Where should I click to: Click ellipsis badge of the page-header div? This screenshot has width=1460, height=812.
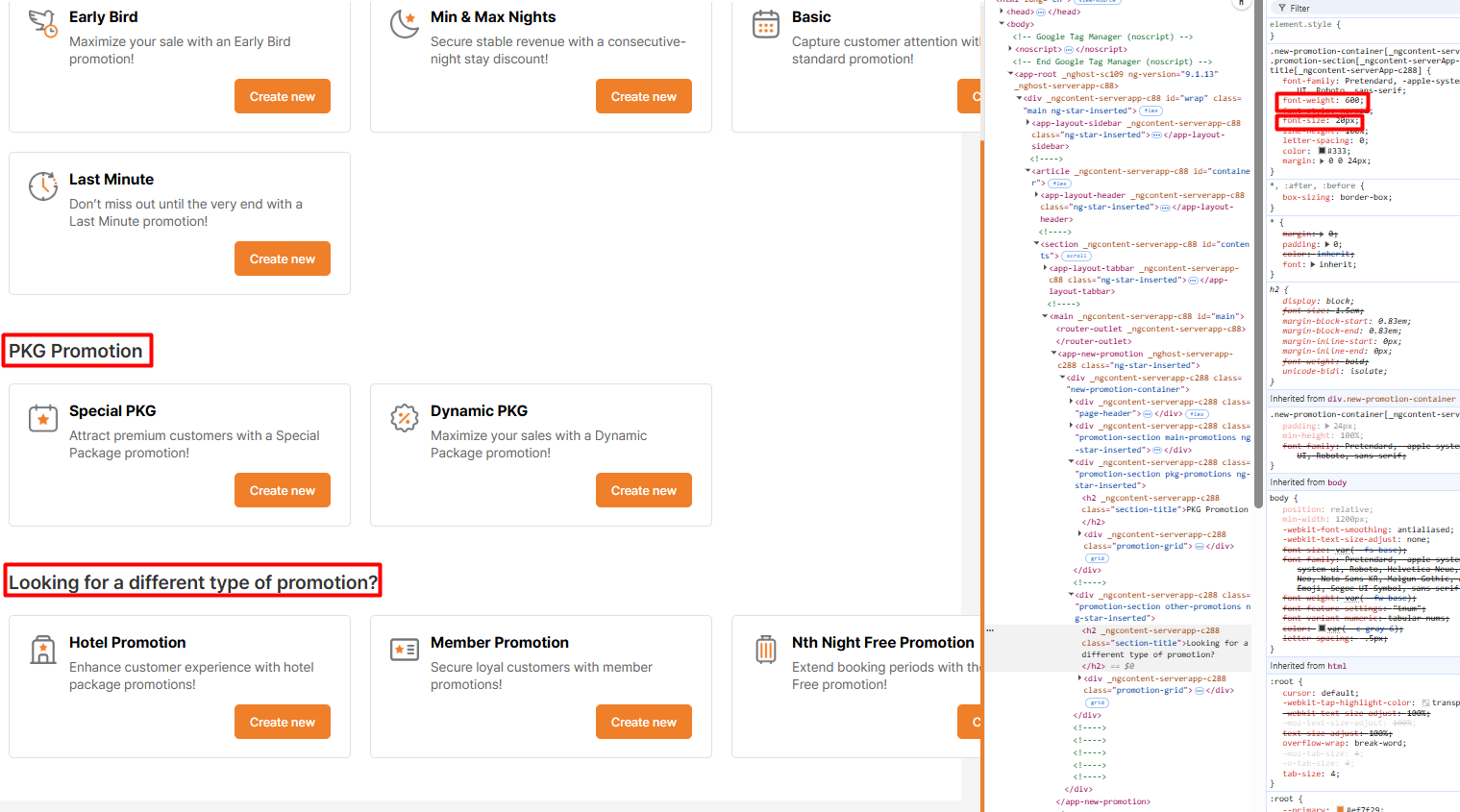tap(1148, 414)
